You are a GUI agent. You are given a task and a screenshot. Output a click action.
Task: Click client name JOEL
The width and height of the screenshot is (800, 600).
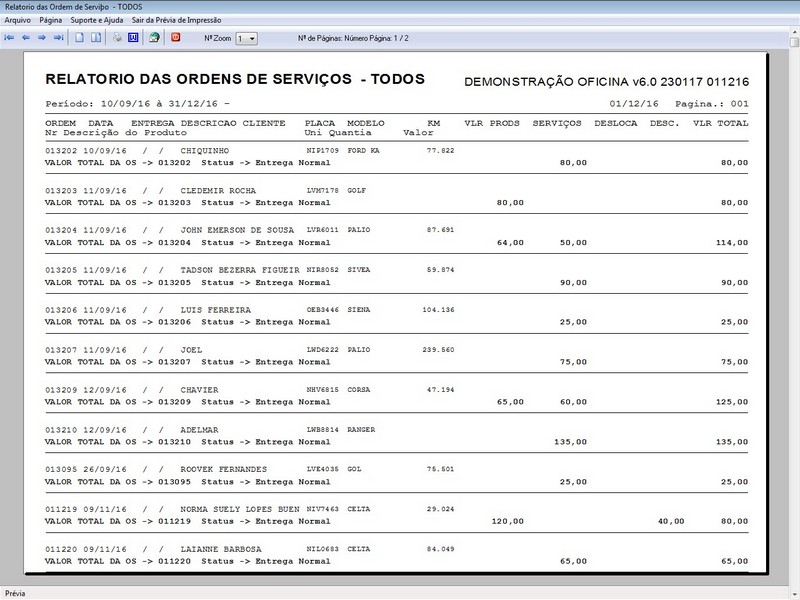(x=191, y=350)
